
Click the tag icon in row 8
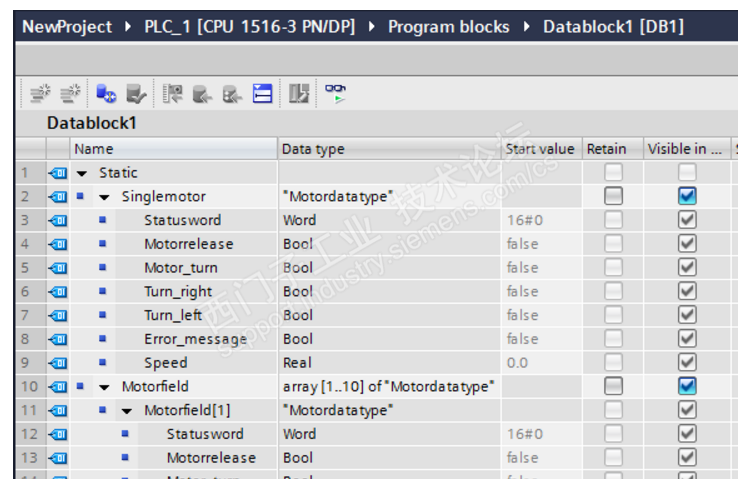click(x=58, y=339)
